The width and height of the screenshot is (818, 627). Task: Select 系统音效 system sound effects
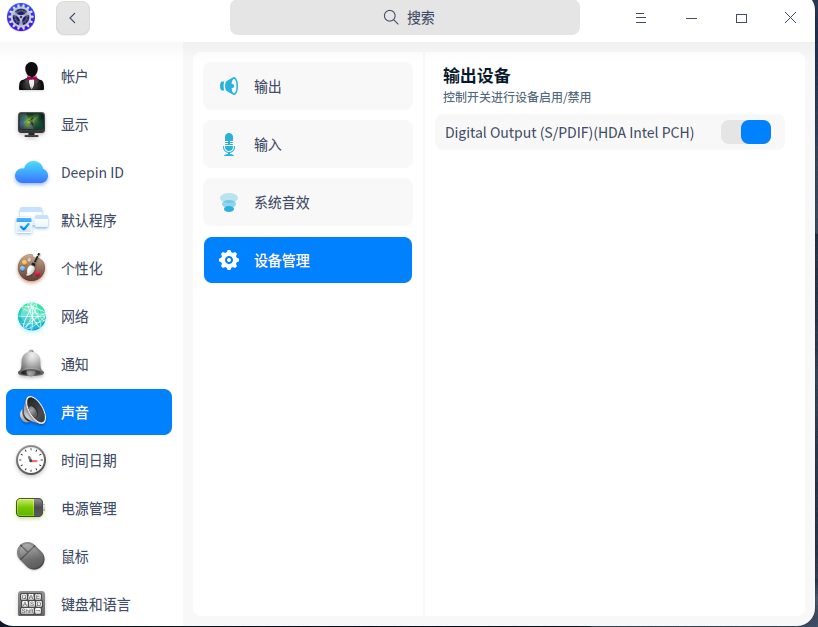pos(307,202)
